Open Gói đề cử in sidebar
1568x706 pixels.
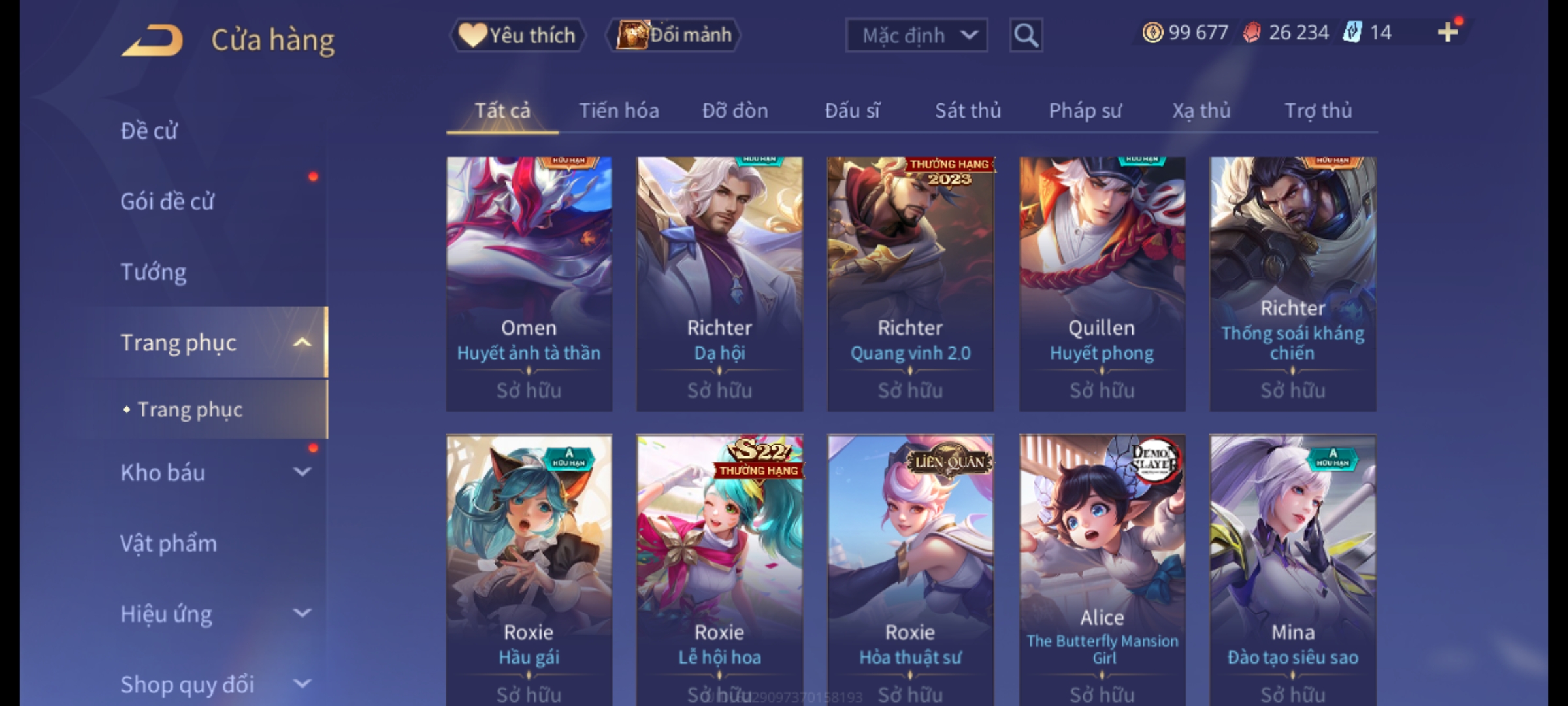pyautogui.click(x=167, y=201)
